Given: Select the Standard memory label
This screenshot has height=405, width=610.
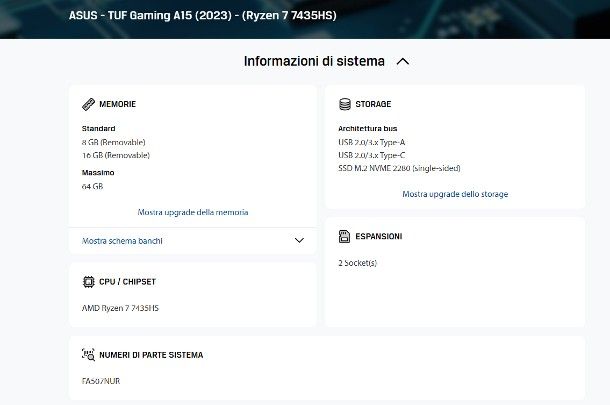Looking at the screenshot, I should (x=98, y=128).
